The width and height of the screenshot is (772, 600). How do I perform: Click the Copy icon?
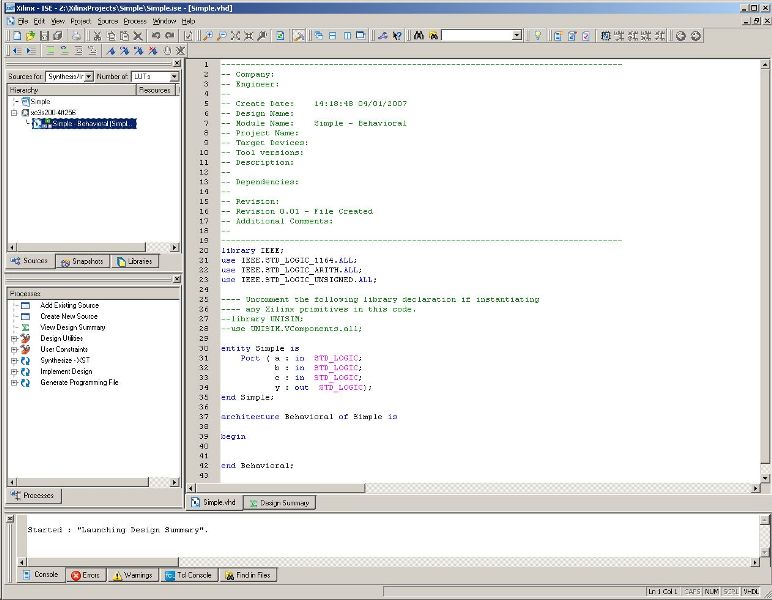(x=111, y=35)
